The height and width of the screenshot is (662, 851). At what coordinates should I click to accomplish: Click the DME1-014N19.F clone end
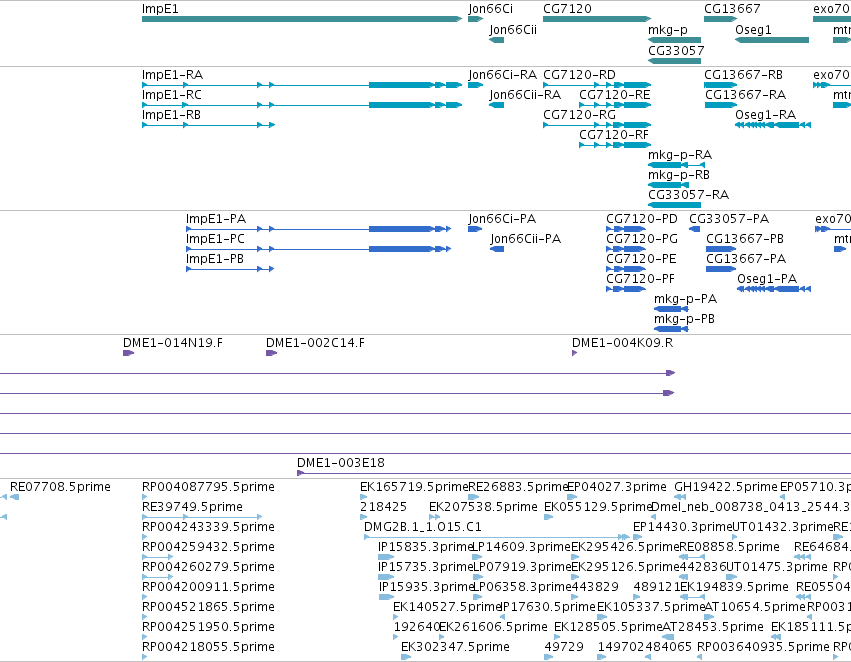coord(129,353)
